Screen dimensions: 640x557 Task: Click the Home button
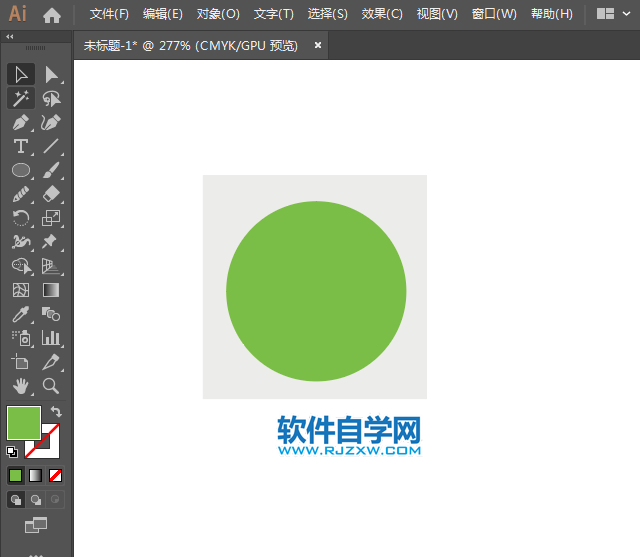click(x=52, y=14)
